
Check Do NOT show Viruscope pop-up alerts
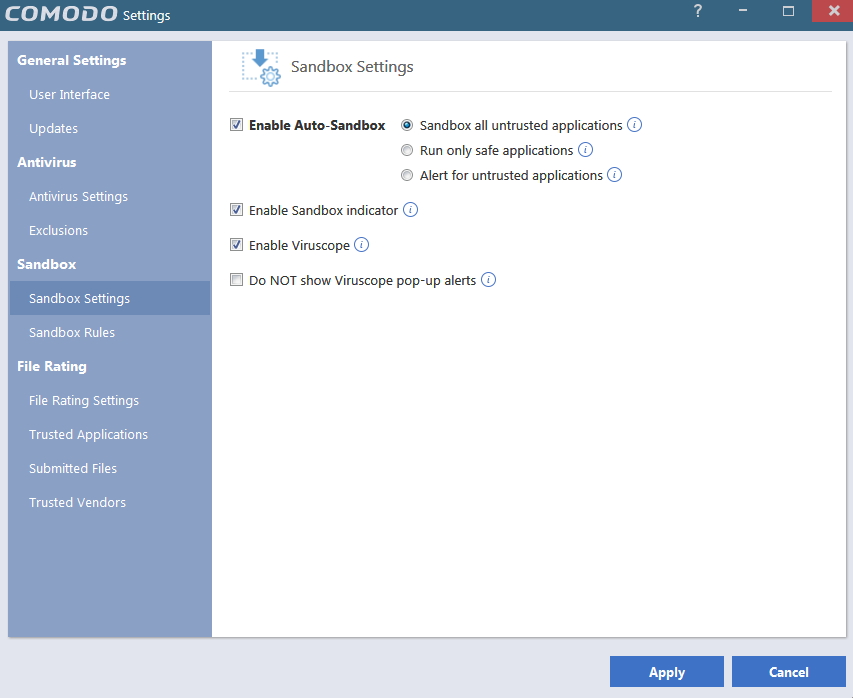pos(236,280)
